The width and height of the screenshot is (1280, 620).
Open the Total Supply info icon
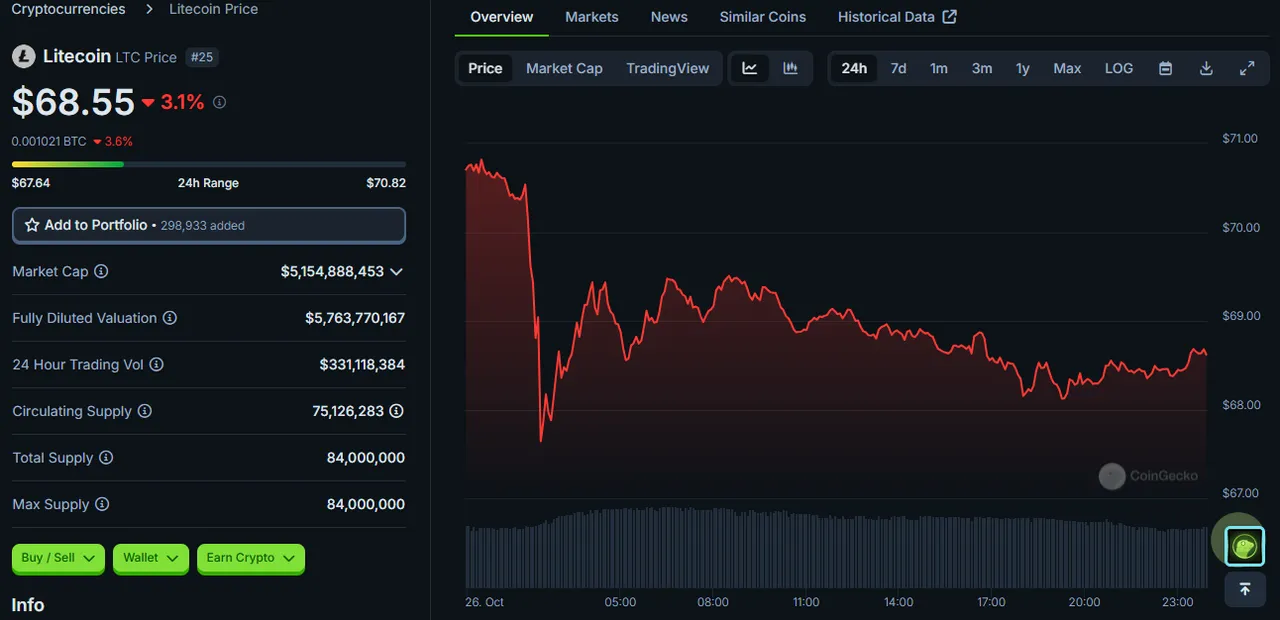[106, 458]
